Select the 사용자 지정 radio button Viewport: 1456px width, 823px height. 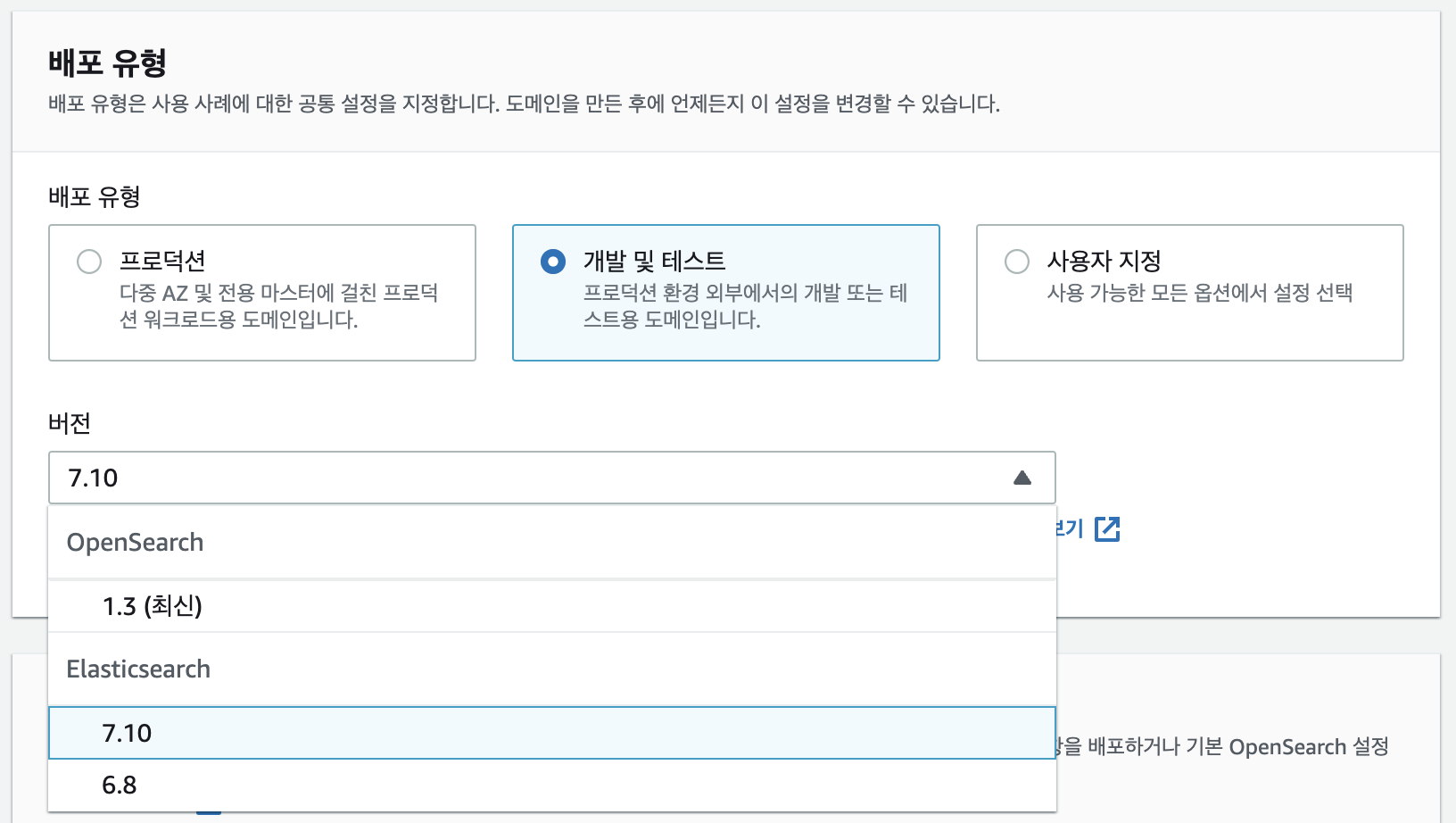[1017, 262]
